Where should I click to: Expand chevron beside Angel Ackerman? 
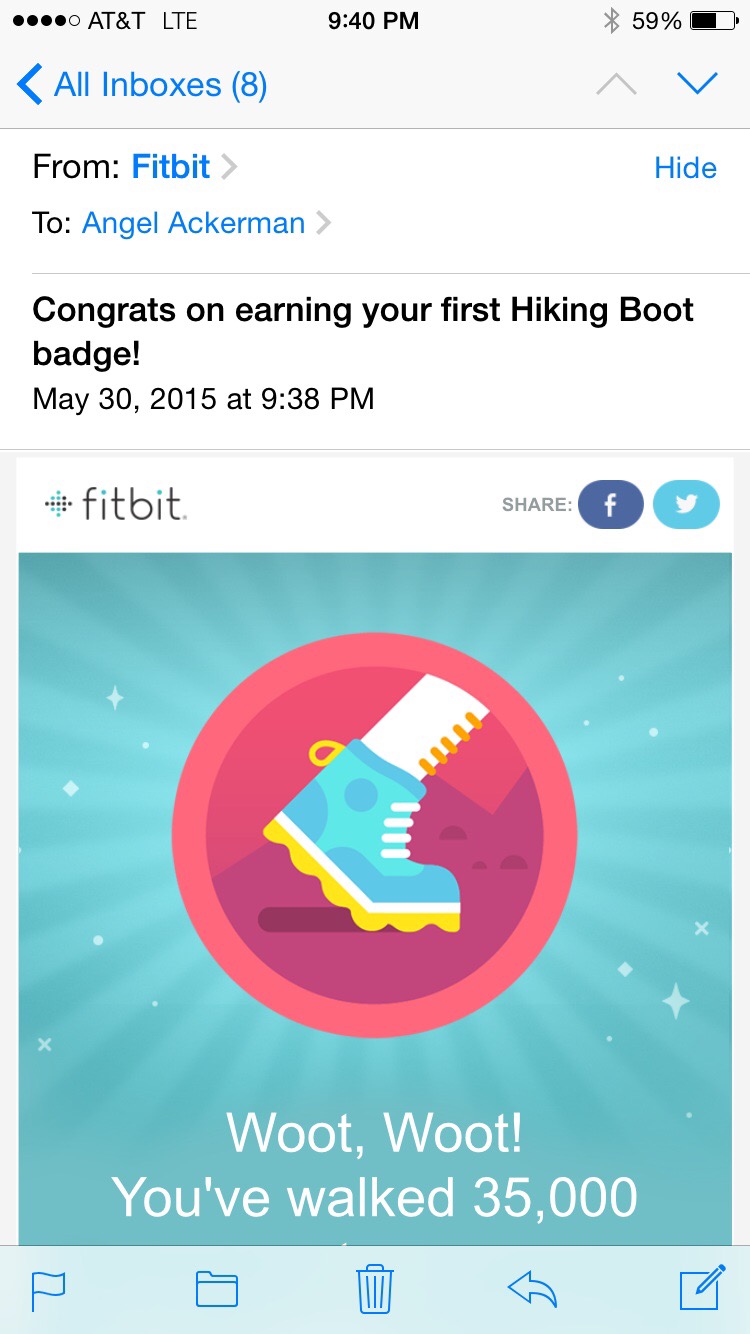click(x=323, y=223)
